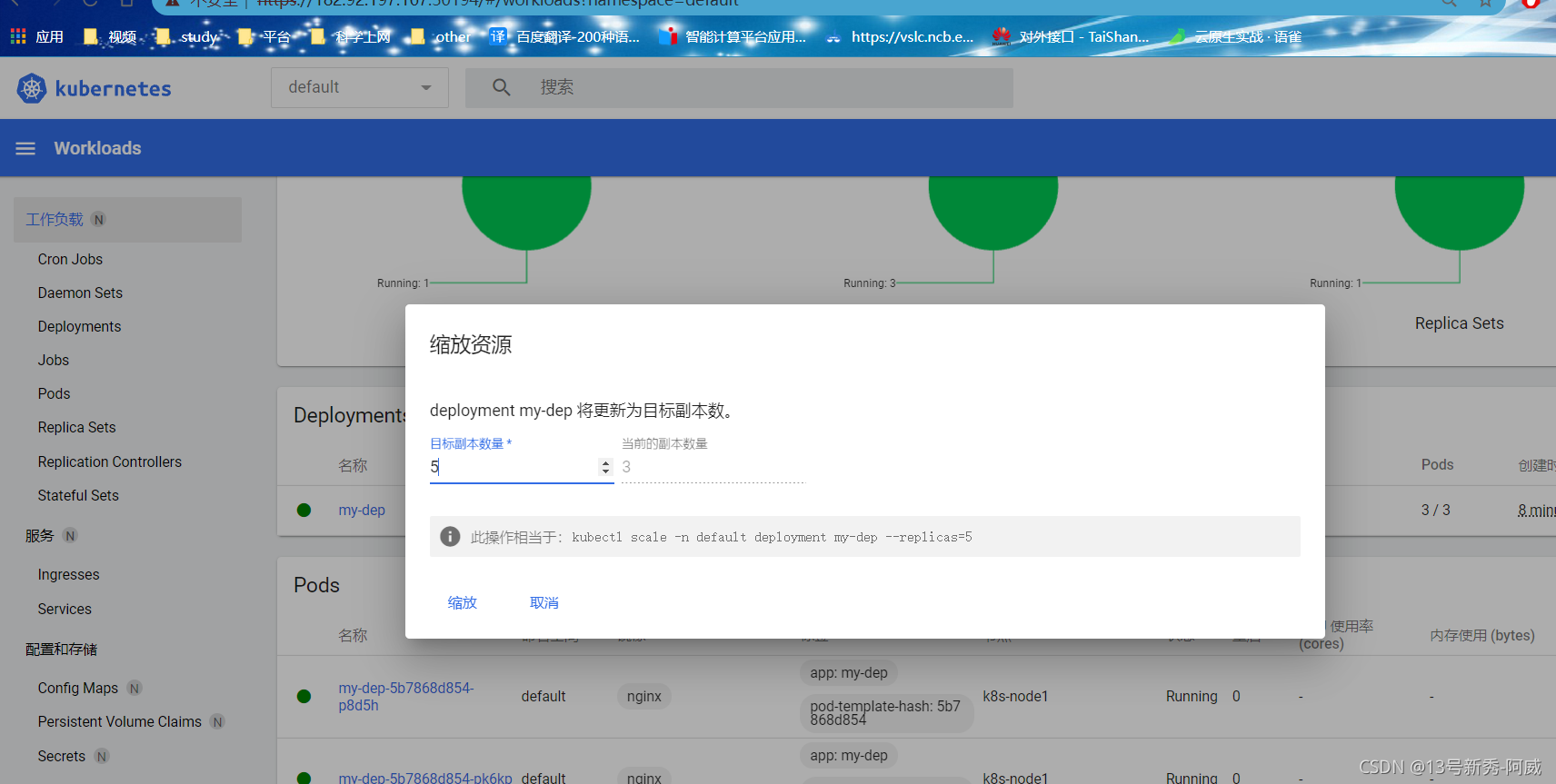Click the 取消 cancel button
The height and width of the screenshot is (784, 1556).
pyautogui.click(x=544, y=602)
